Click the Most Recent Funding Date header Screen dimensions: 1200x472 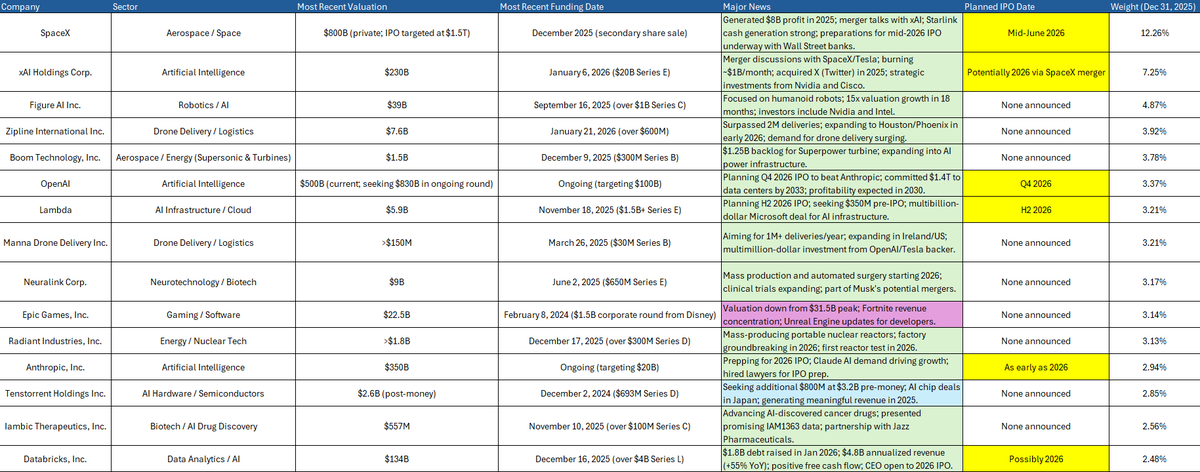(608, 6)
